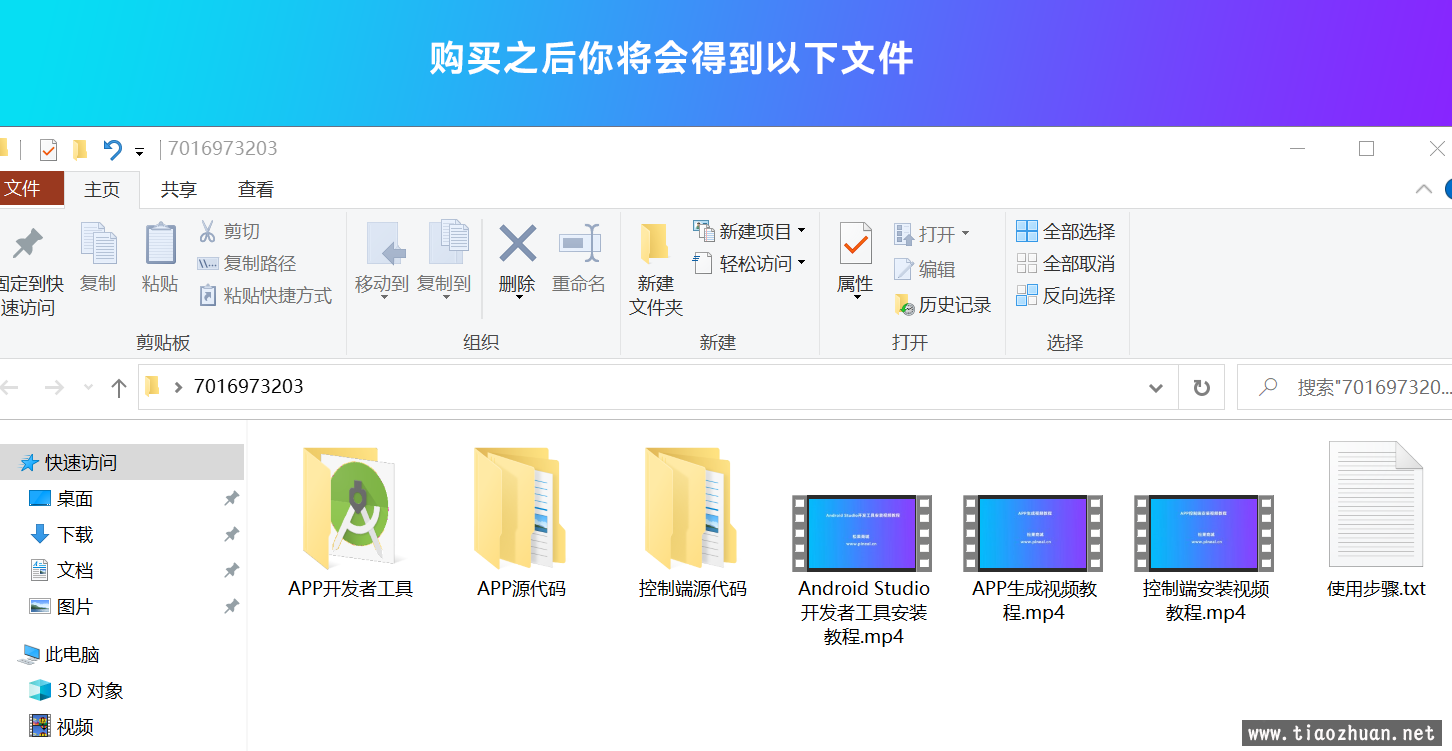Click the Up one level arrow
The image size is (1452, 751).
pos(119,387)
